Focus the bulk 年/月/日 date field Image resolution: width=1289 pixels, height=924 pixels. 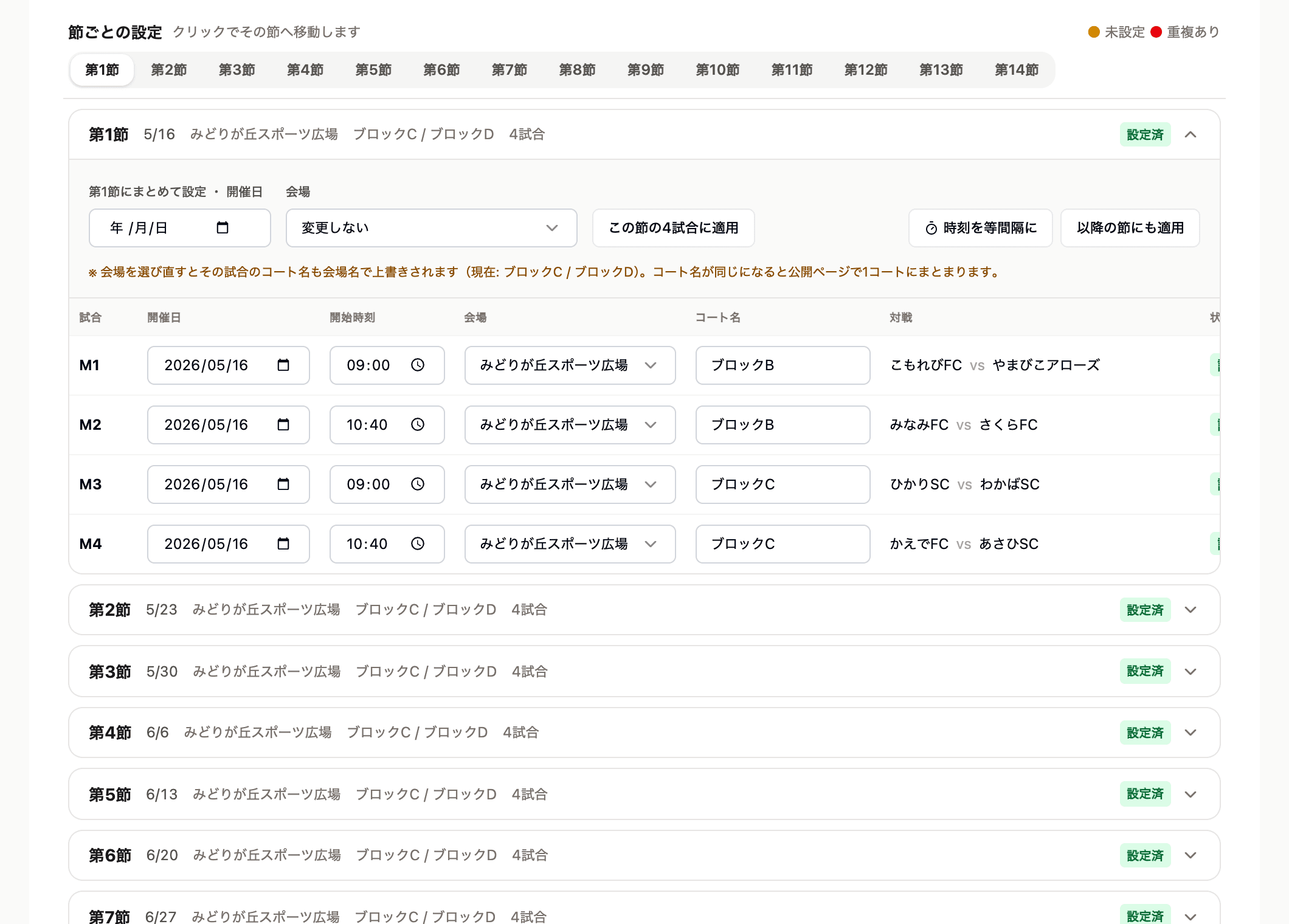[x=180, y=228]
